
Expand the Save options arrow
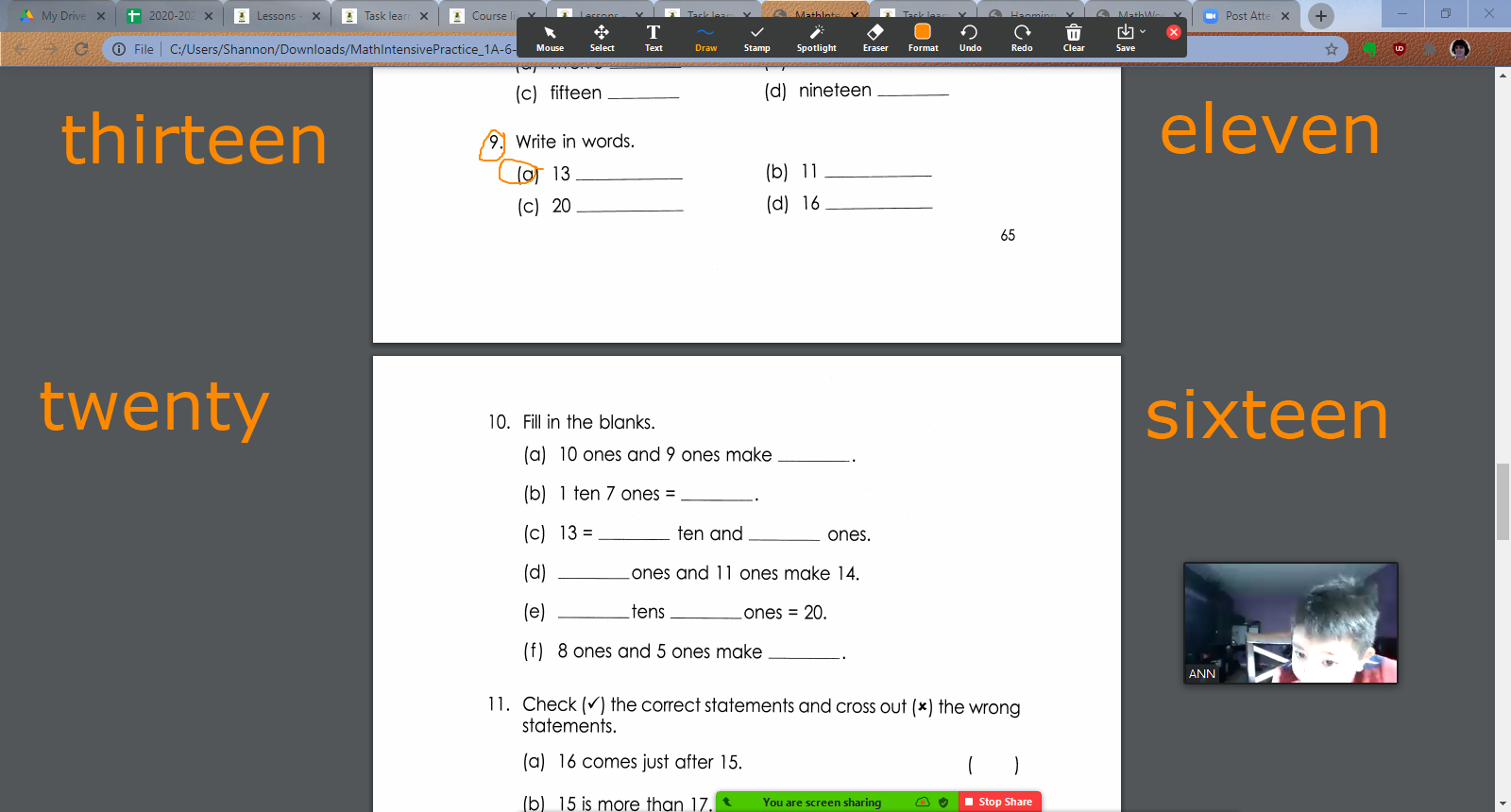tap(1143, 32)
